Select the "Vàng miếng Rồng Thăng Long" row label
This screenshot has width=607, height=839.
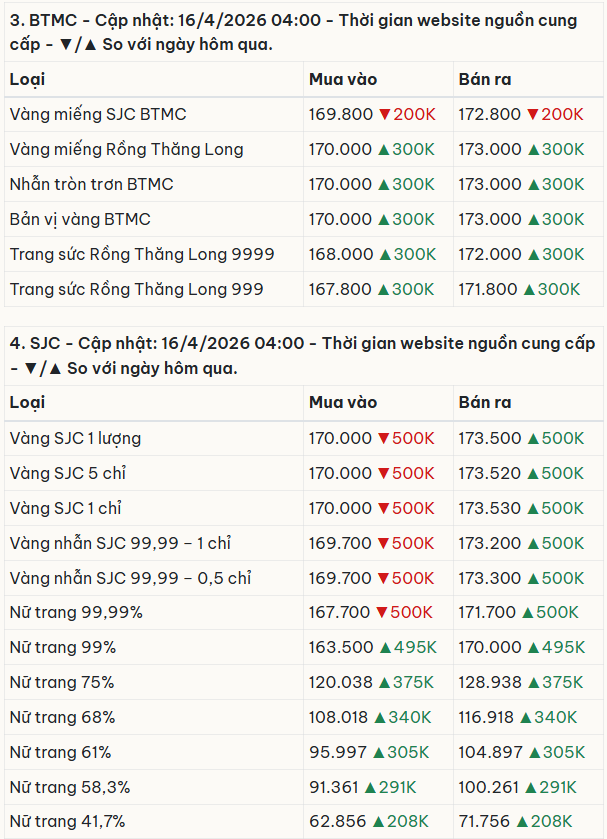pos(127,149)
